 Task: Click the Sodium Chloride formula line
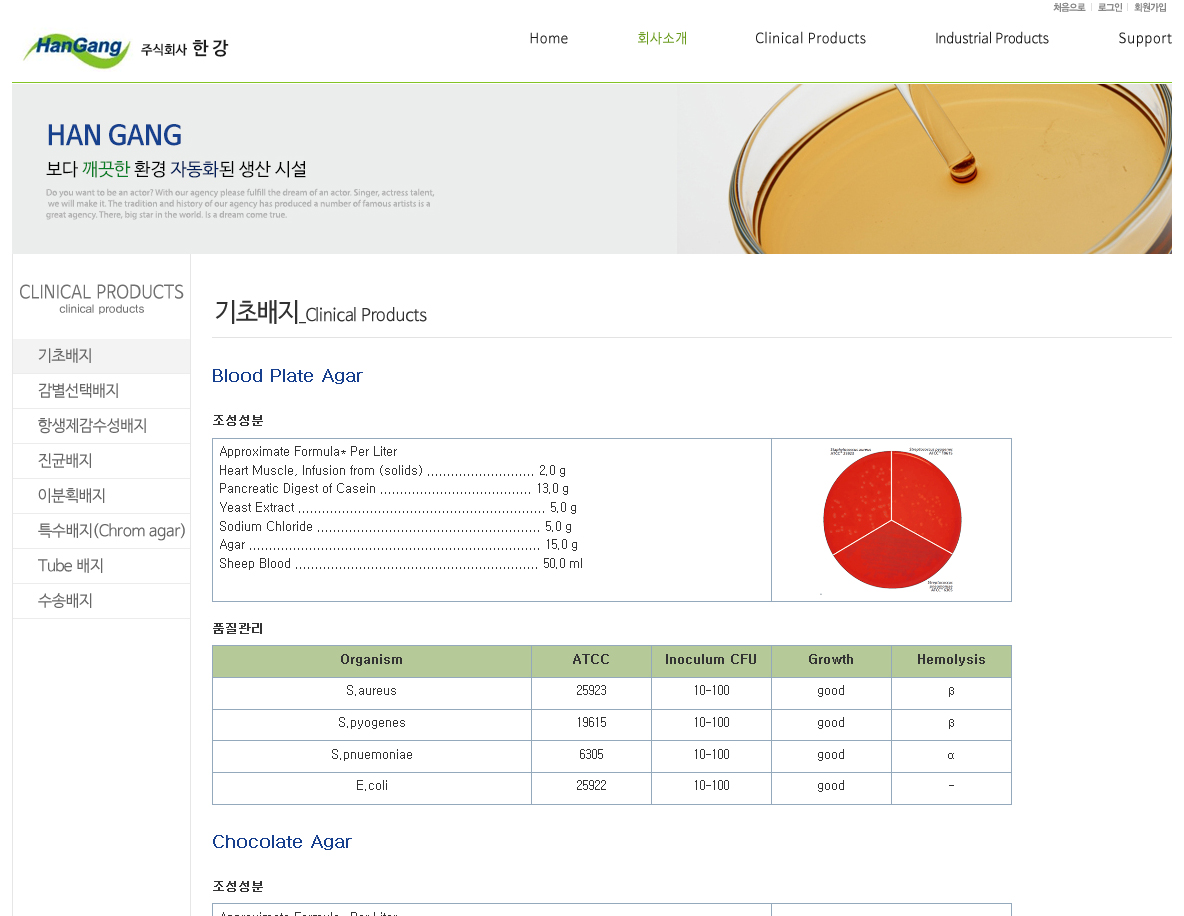[396, 526]
